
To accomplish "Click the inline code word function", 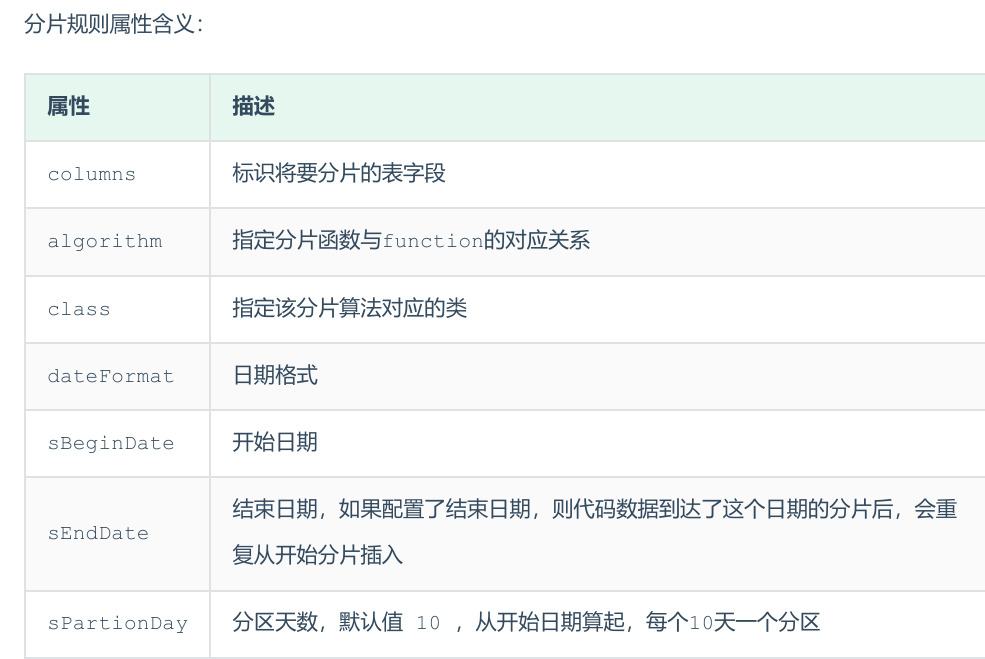I will pyautogui.click(x=432, y=242).
